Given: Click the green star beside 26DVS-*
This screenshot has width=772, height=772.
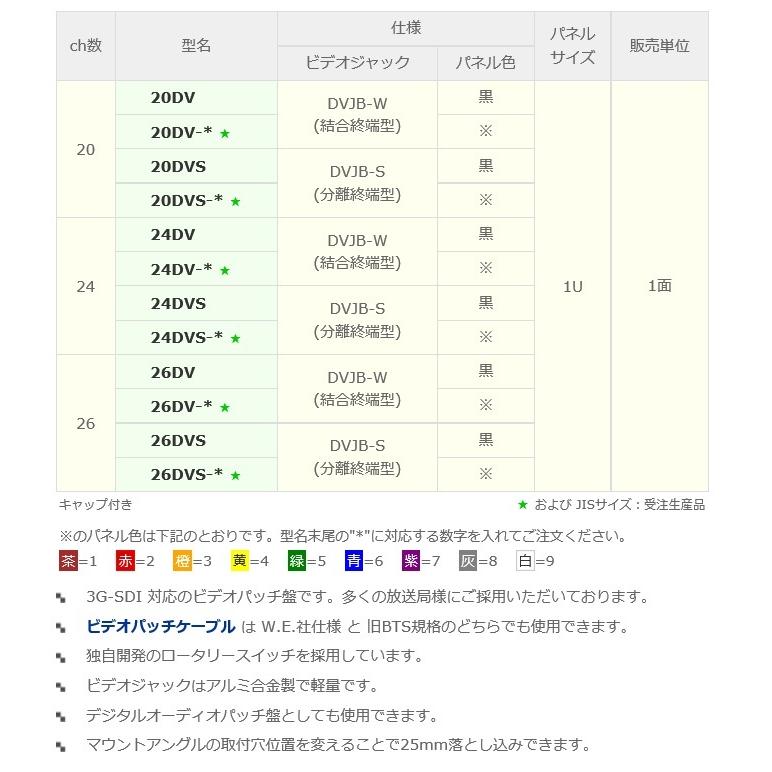Looking at the screenshot, I should (235, 475).
